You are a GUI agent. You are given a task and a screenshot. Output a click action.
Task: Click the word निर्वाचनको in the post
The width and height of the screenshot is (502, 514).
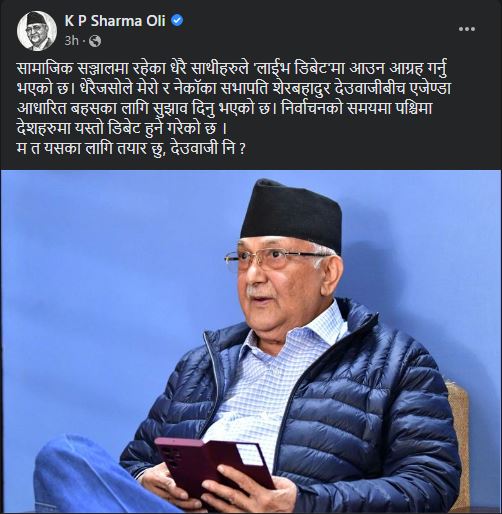[311, 109]
